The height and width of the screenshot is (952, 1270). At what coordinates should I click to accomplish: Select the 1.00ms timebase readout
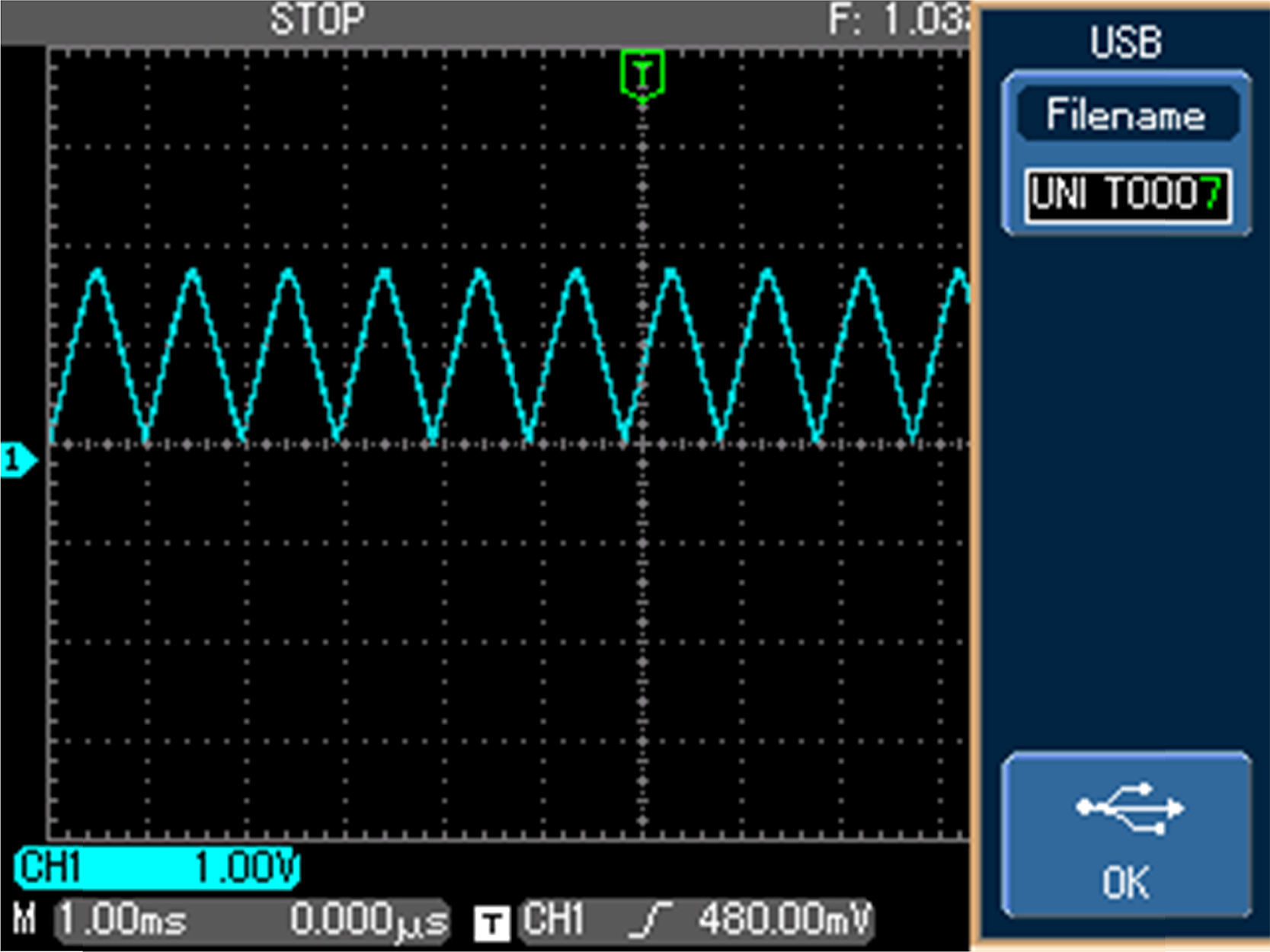tap(123, 920)
